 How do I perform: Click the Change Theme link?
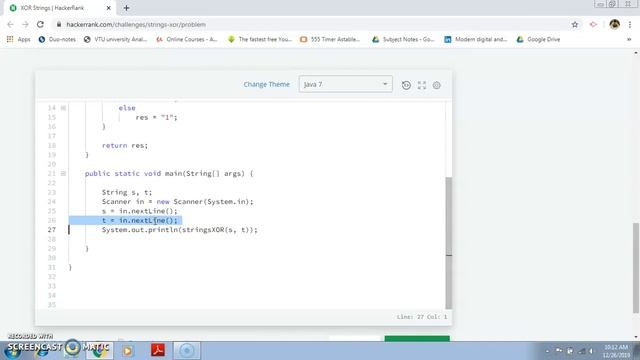point(267,84)
